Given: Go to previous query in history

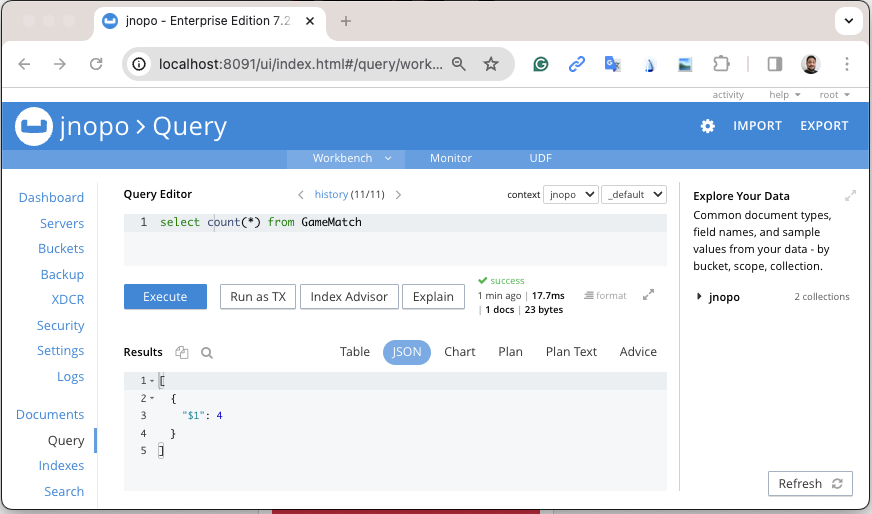Looking at the screenshot, I should point(301,195).
